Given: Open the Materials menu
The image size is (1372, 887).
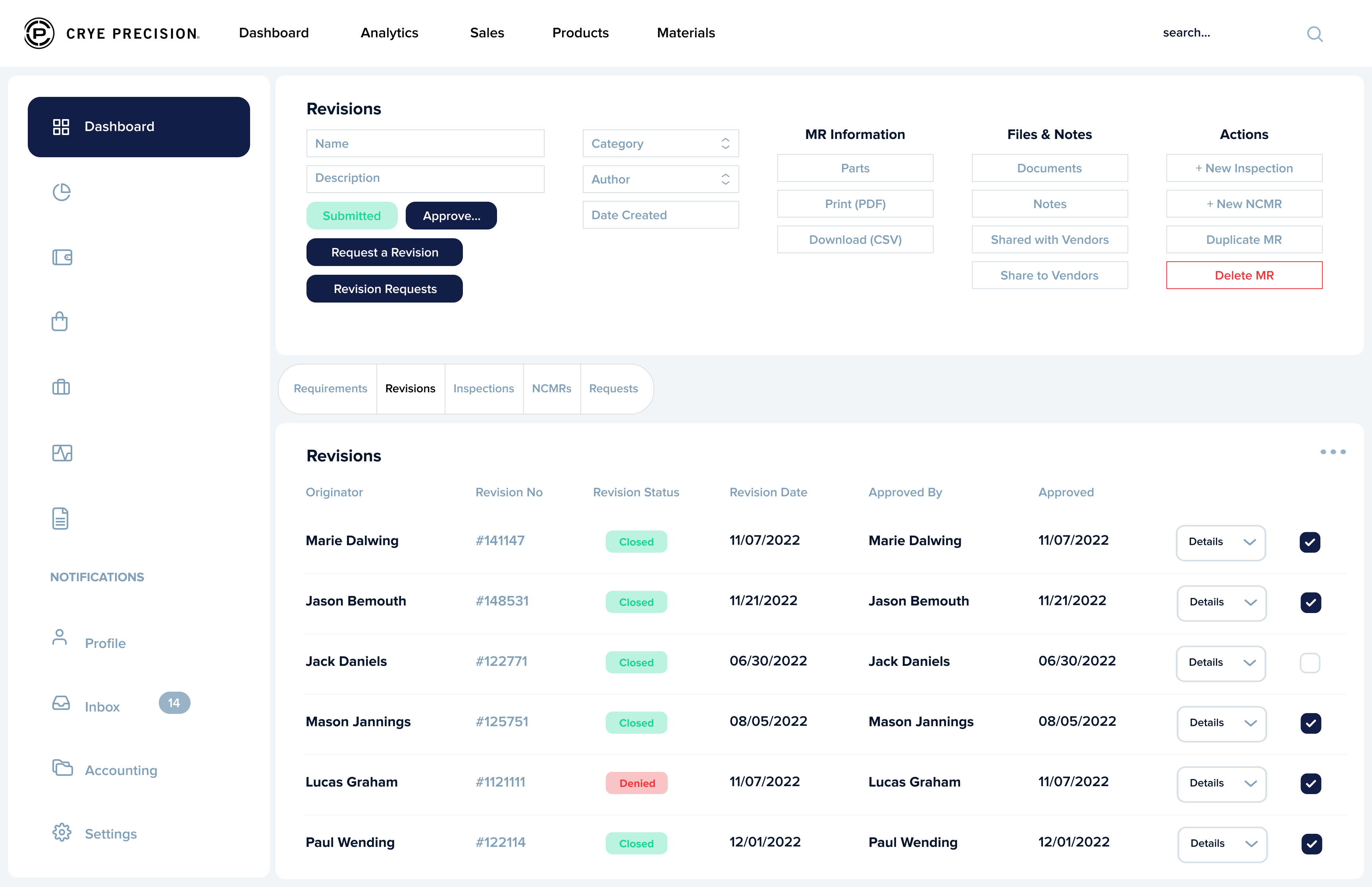Looking at the screenshot, I should (685, 33).
